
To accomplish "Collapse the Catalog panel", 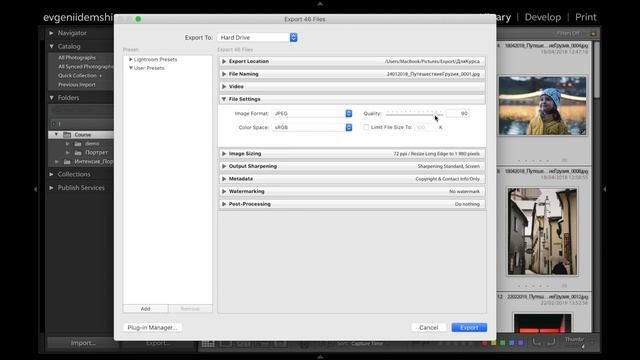I will tap(51, 47).
